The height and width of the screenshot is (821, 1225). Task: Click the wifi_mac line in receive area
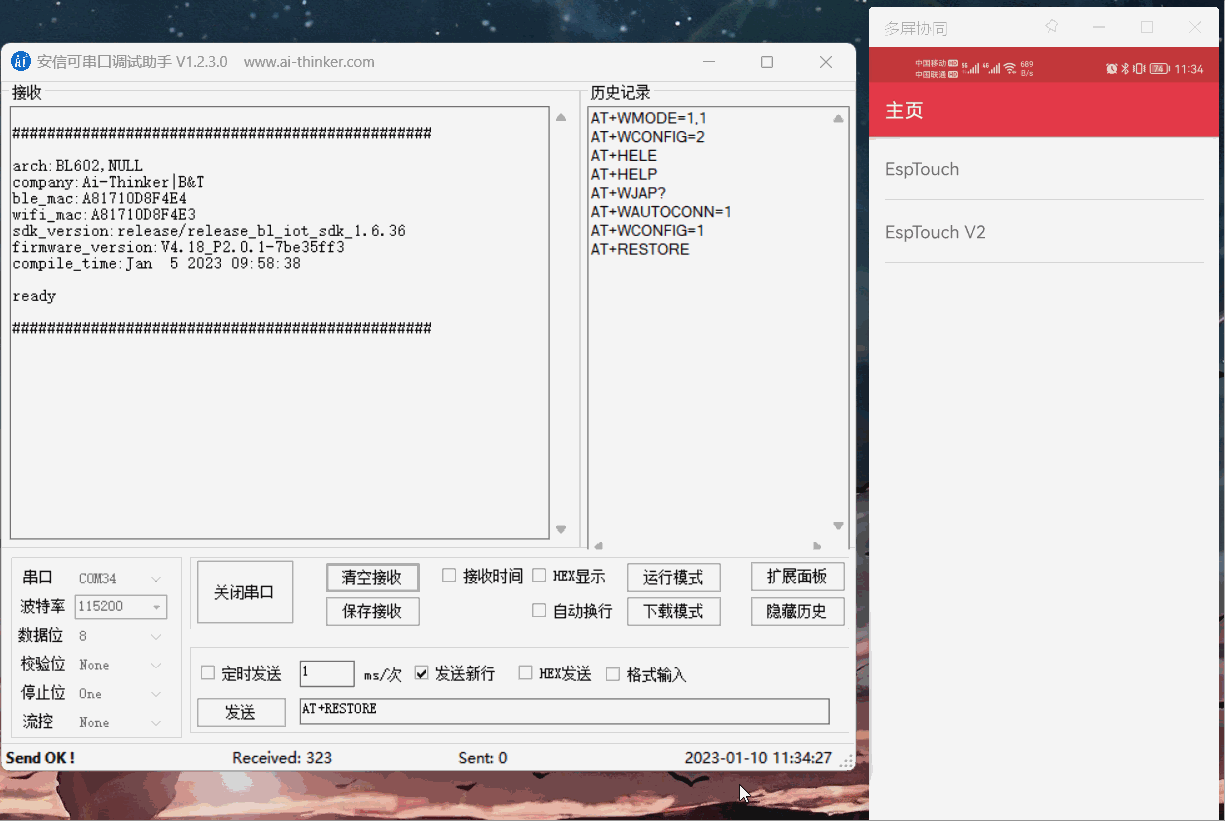[105, 214]
